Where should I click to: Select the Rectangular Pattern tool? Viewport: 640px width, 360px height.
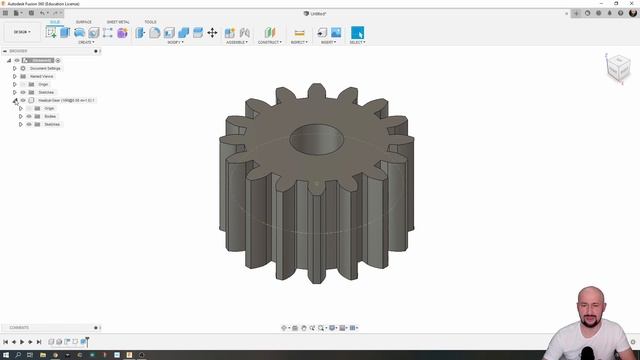pyautogui.click(x=108, y=33)
